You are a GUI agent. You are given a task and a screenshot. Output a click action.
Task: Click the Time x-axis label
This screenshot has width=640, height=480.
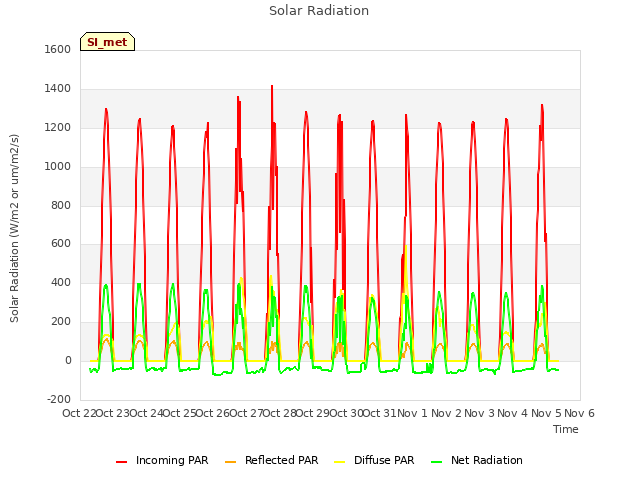[x=566, y=429]
